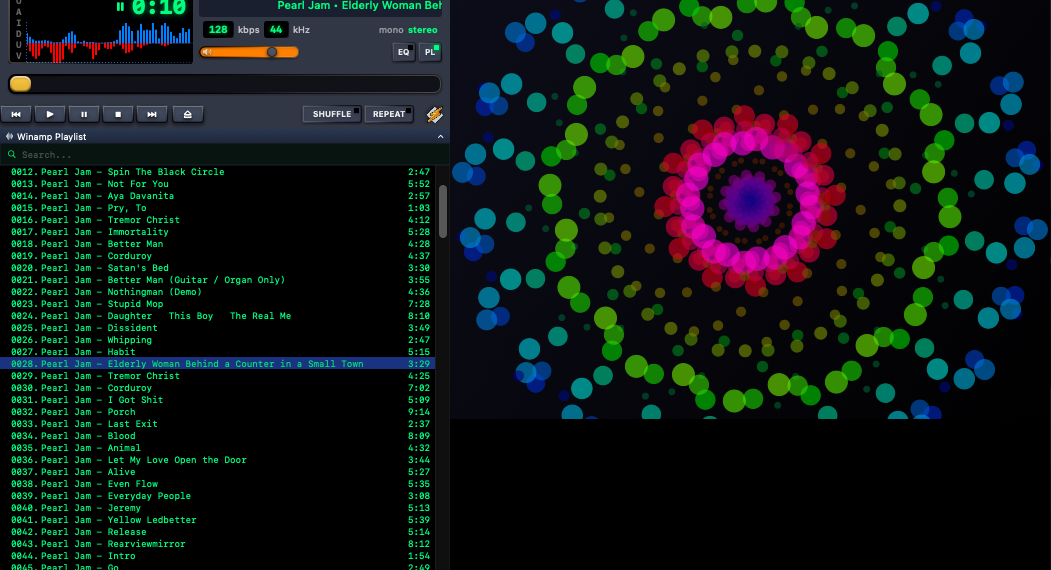Stop playback with the Stop button
1051x570 pixels.
click(x=118, y=114)
